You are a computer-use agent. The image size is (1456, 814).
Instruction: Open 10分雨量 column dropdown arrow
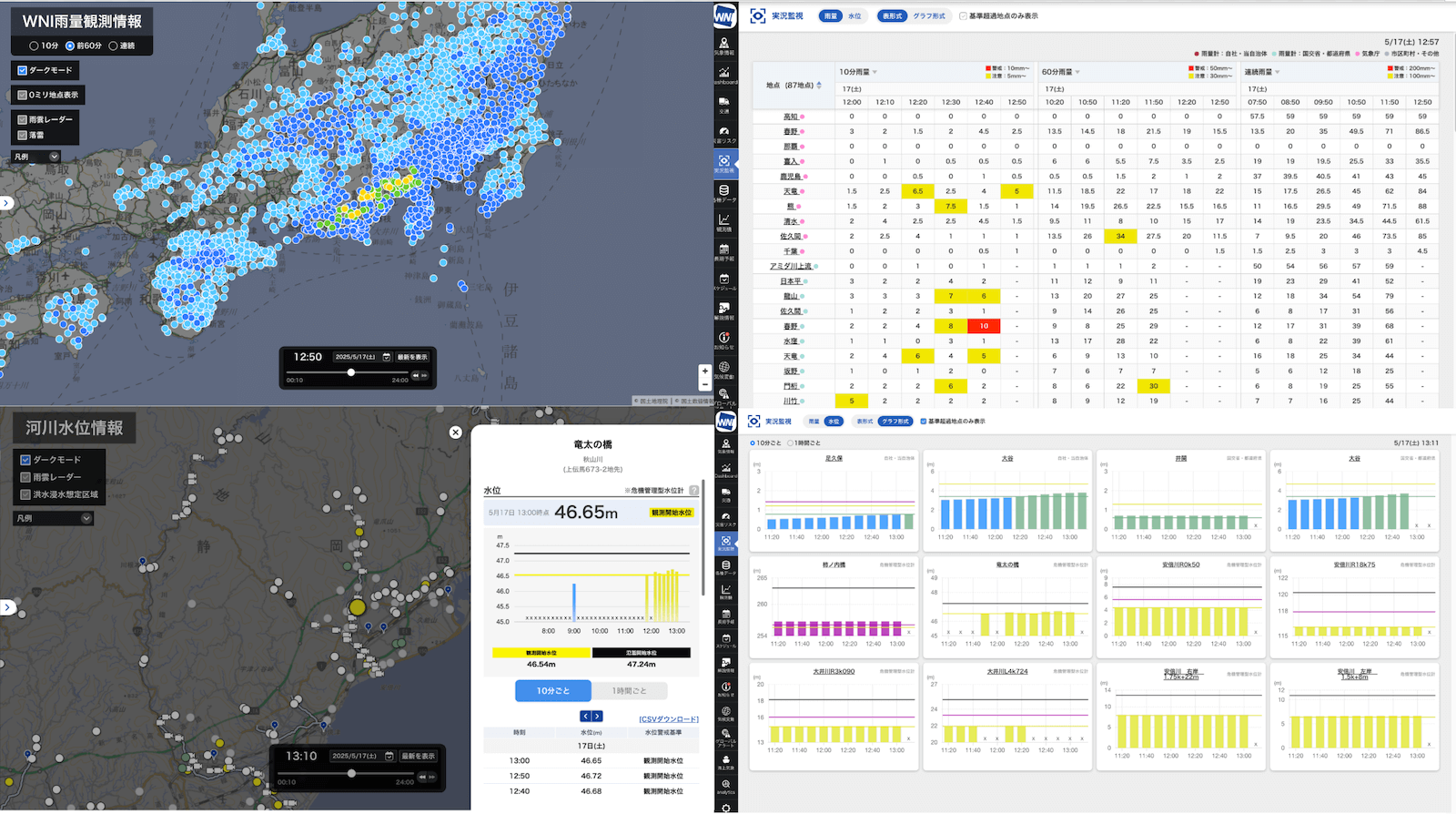pos(875,72)
